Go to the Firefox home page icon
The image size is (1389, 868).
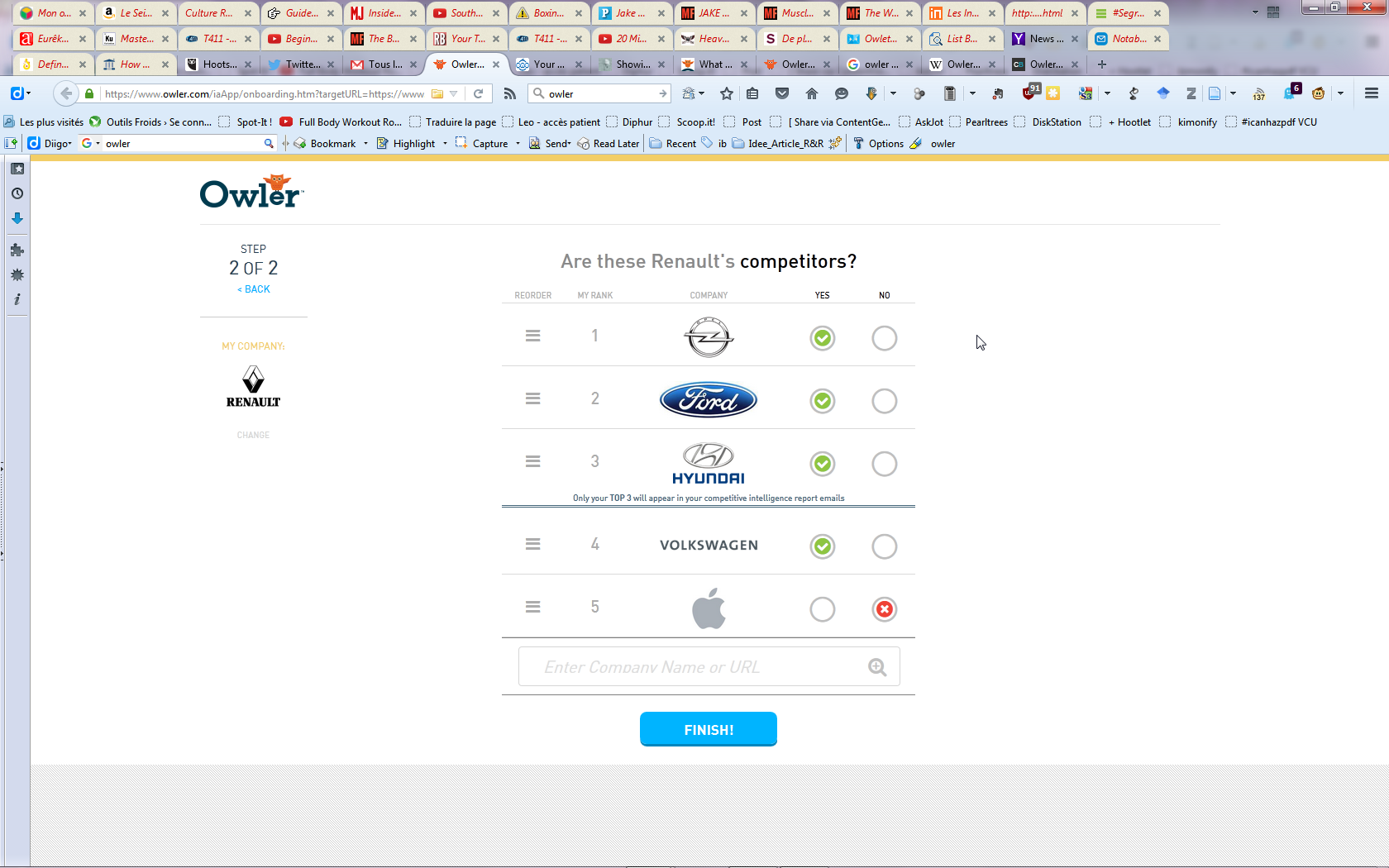point(812,93)
